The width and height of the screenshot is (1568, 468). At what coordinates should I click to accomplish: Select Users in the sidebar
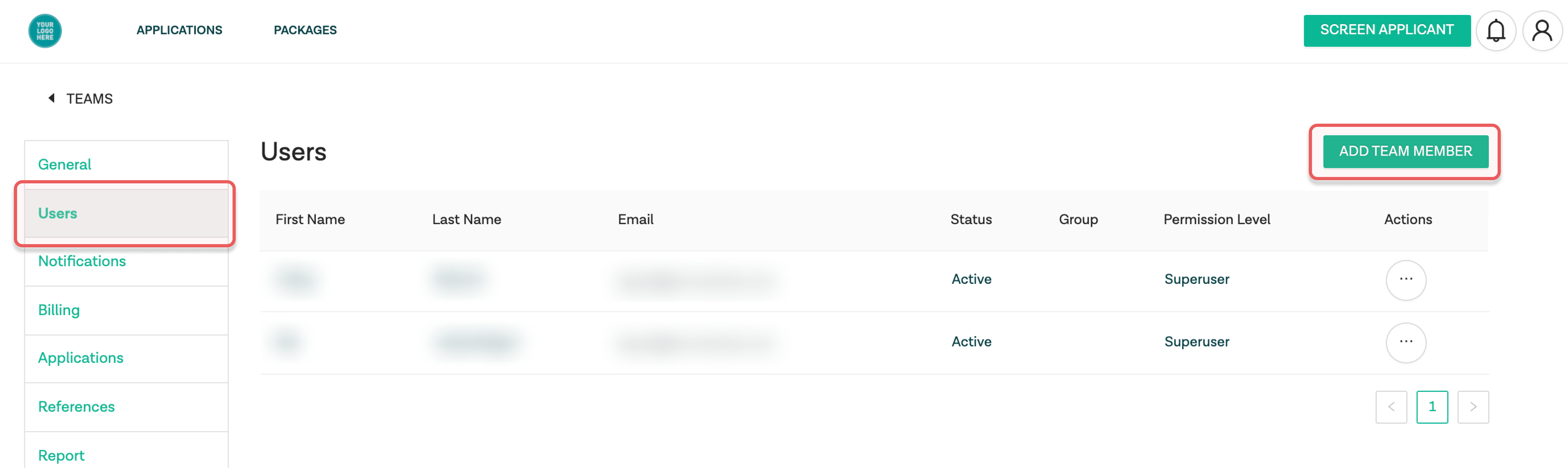tap(126, 213)
